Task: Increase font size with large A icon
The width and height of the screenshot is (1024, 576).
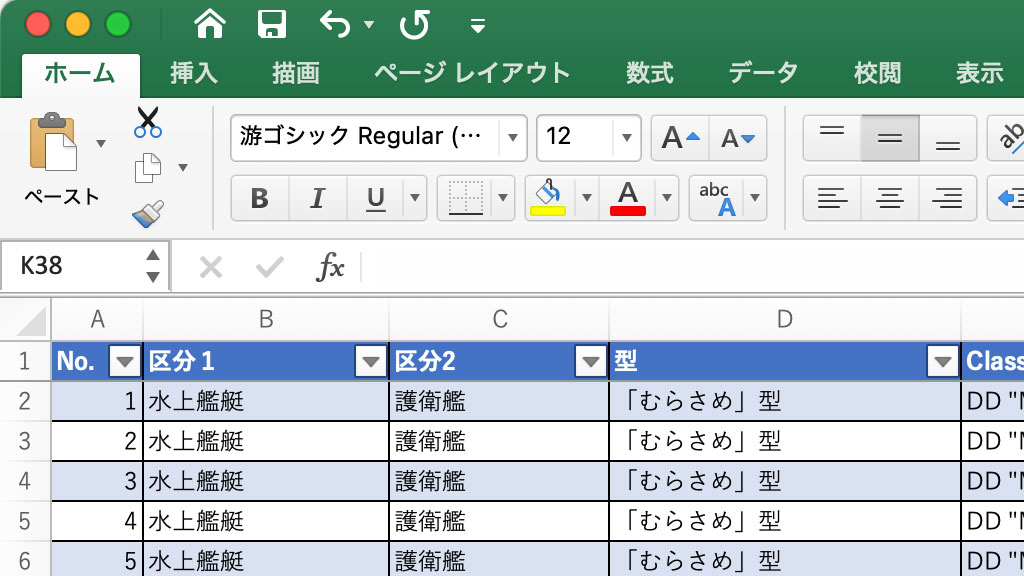Action: (680, 138)
